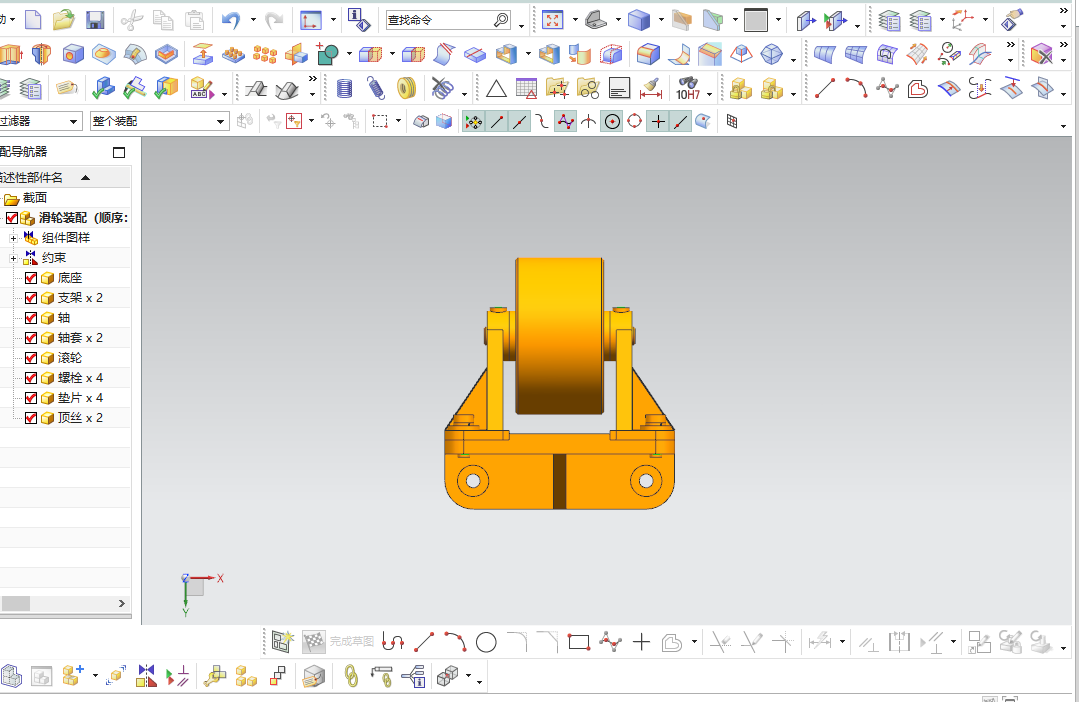Maximize the assembly navigator panel
Viewport: 1079px width, 702px height.
pyautogui.click(x=119, y=152)
